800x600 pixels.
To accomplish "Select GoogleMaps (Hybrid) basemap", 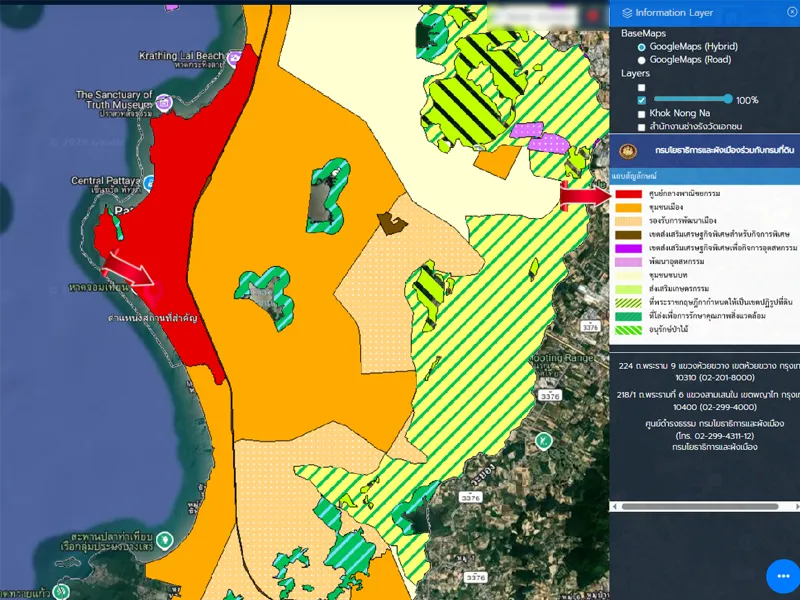I will point(642,47).
